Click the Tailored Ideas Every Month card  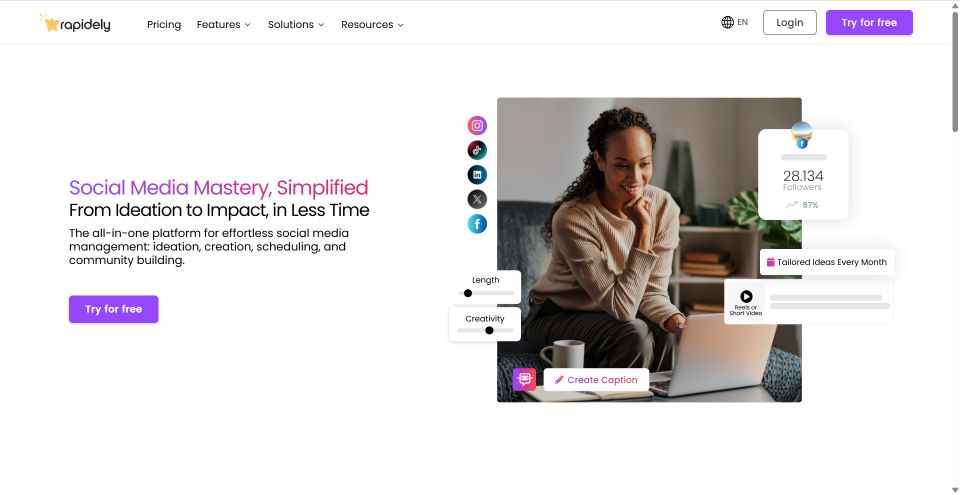coord(827,262)
